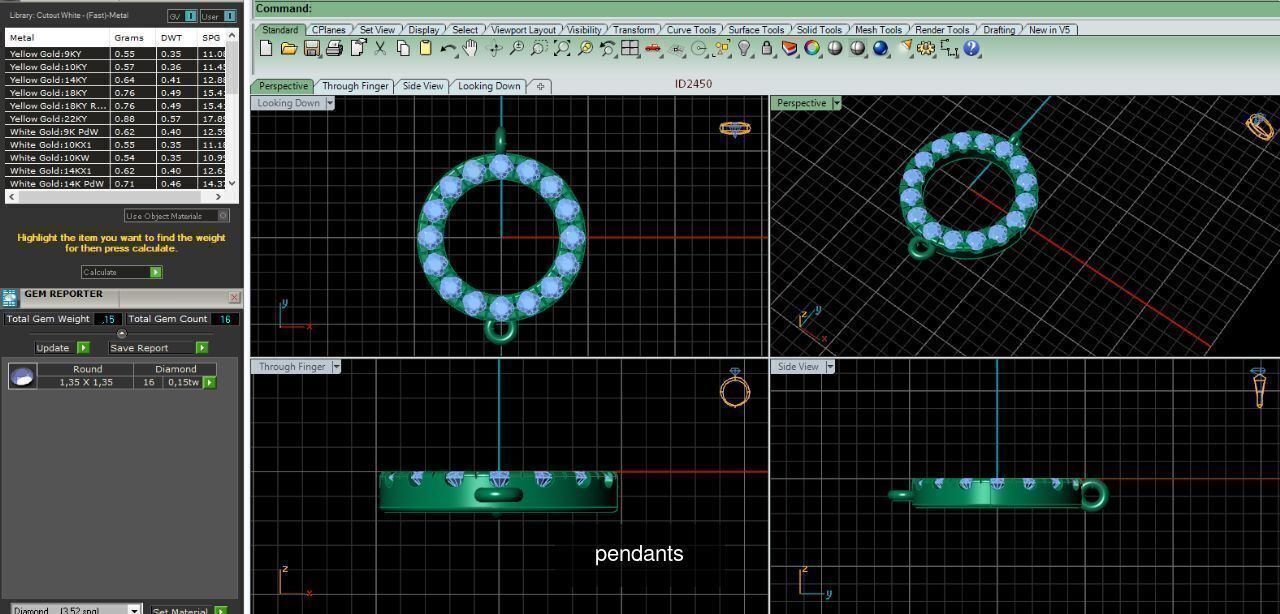Click the red car icon
The image size is (1280, 614).
[653, 48]
